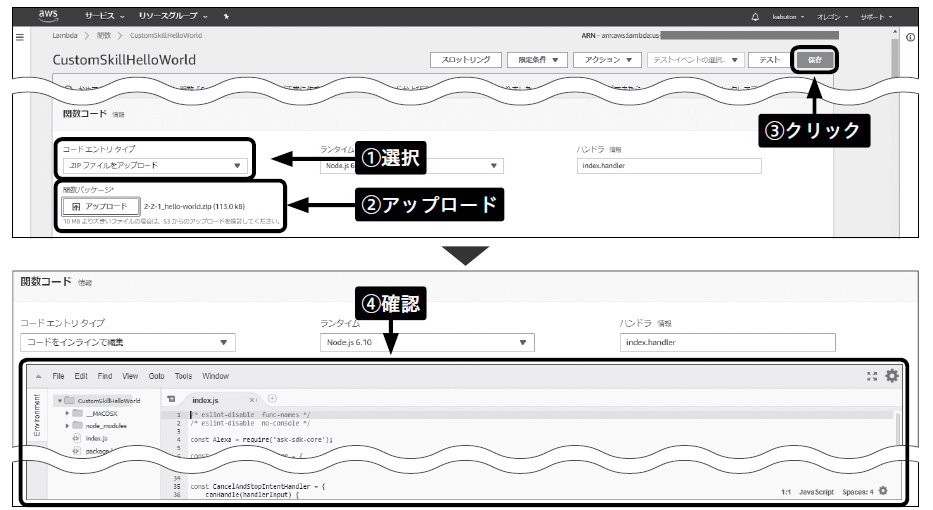This screenshot has width=933, height=510.
Task: Open the notifications bell
Action: tap(755, 17)
